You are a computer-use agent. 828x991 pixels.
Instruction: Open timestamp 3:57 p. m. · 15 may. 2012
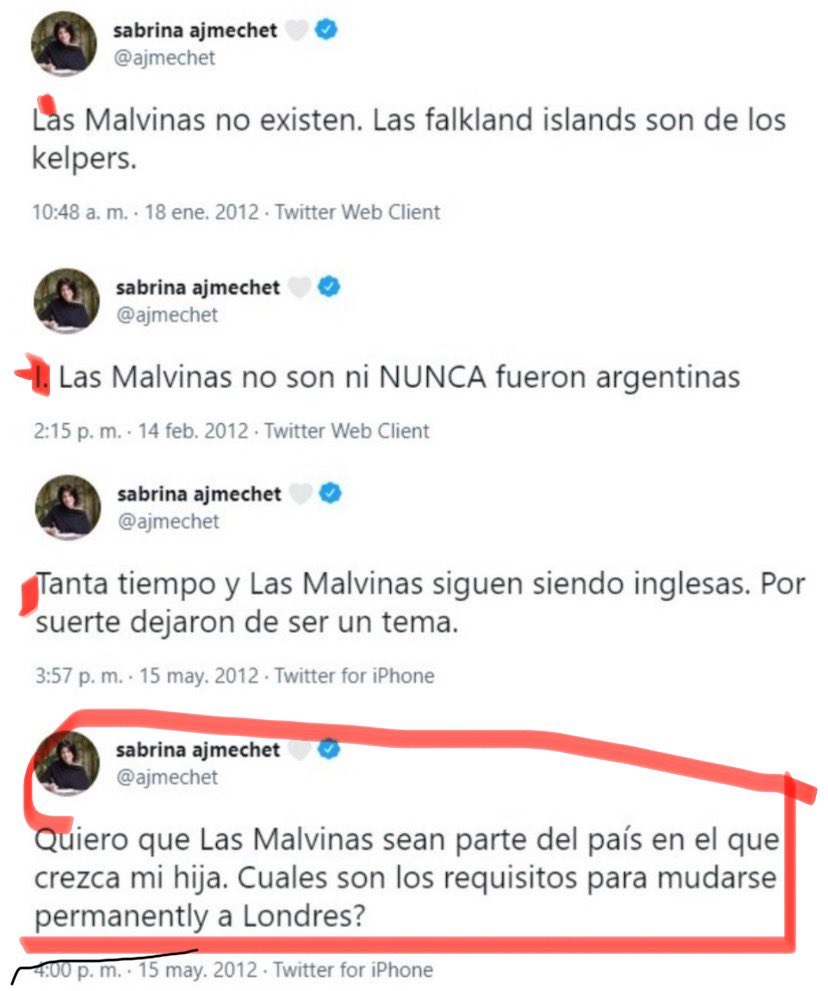(x=147, y=676)
